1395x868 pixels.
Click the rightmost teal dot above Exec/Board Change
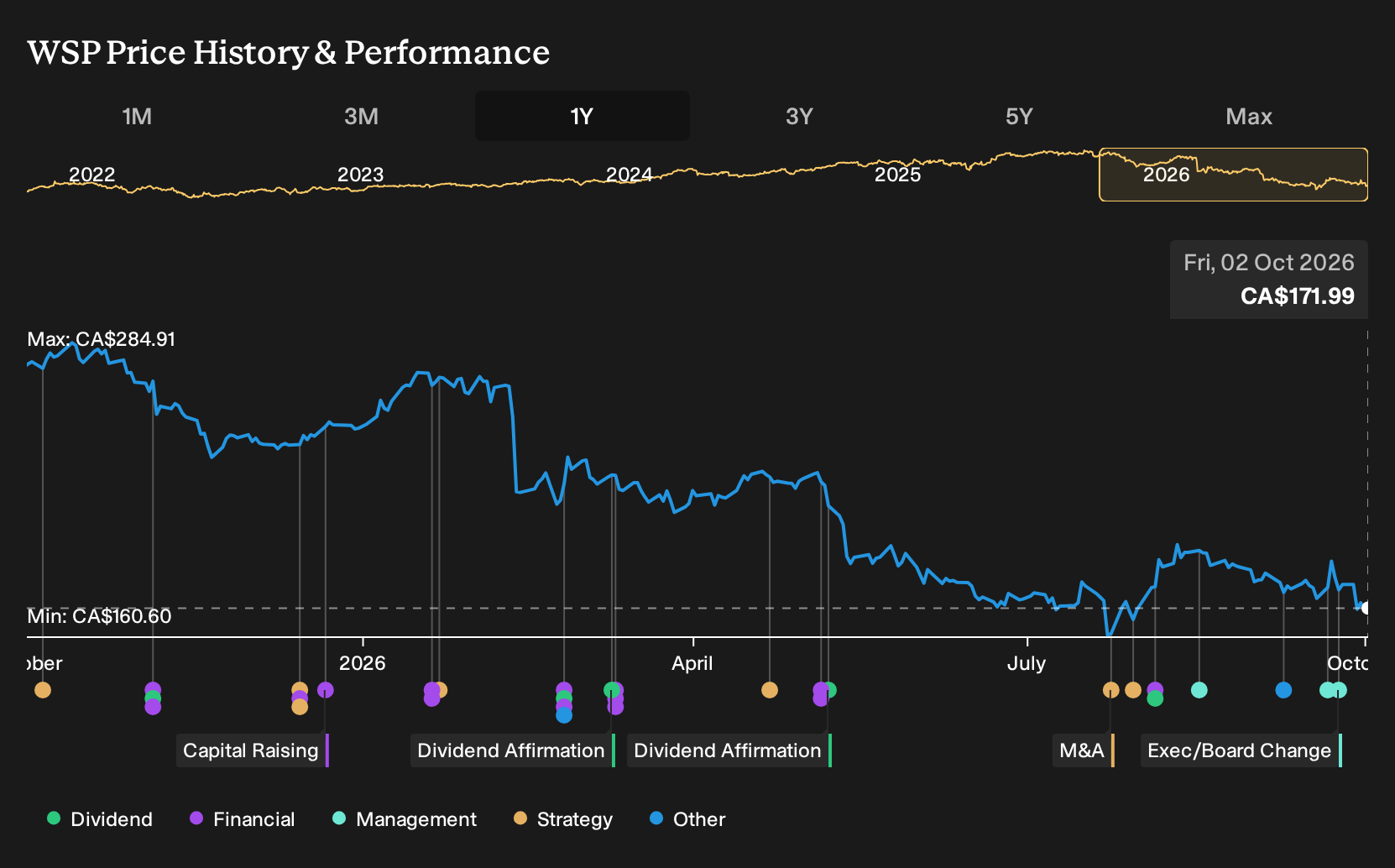coord(1340,690)
